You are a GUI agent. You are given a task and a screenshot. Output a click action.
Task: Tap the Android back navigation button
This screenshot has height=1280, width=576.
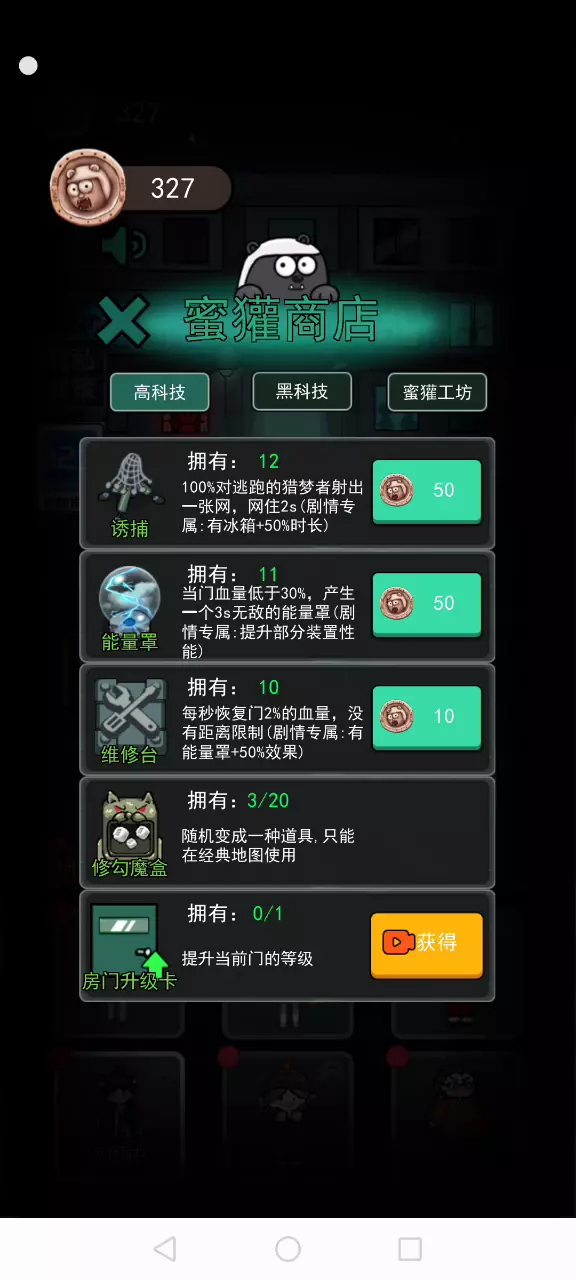click(x=165, y=1248)
